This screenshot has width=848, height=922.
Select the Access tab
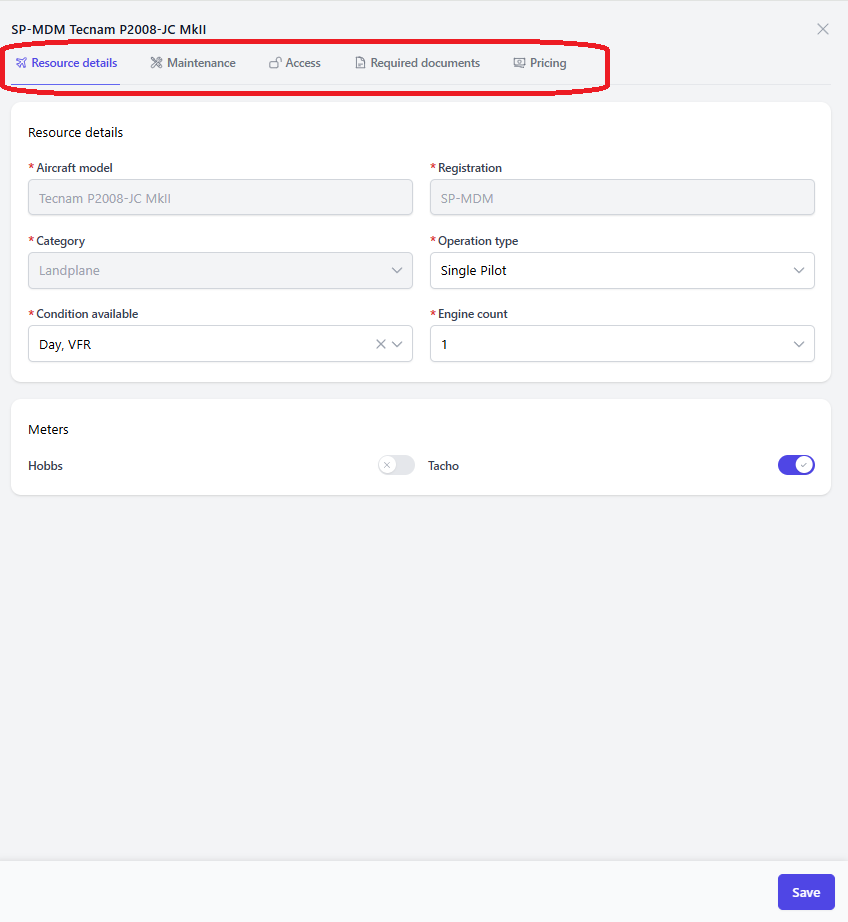pos(295,63)
